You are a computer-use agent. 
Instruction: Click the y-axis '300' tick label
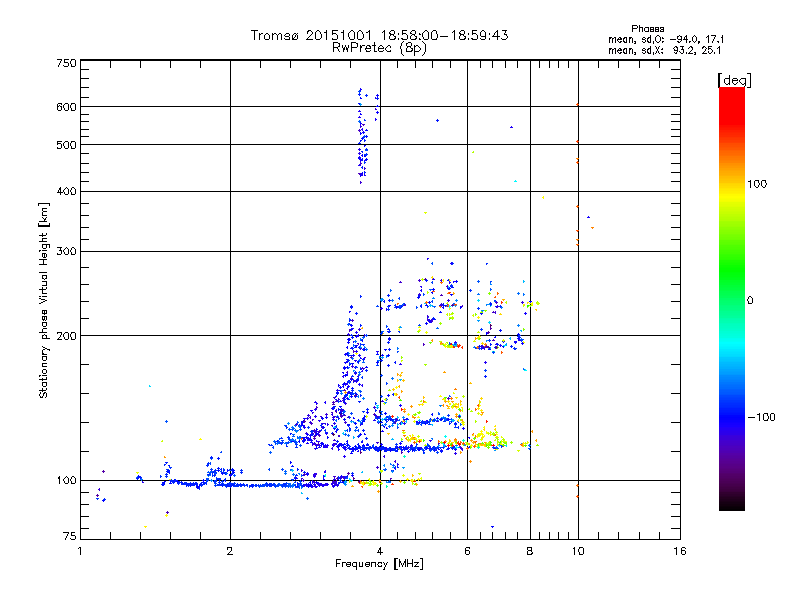pos(66,251)
